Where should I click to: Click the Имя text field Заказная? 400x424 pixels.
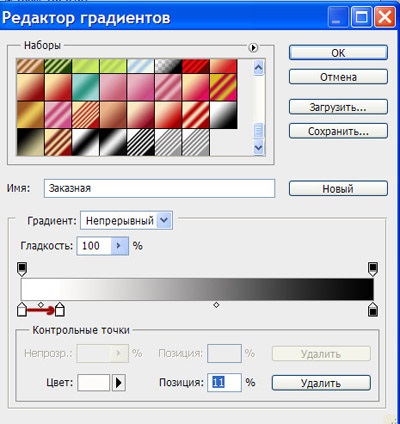(x=159, y=188)
